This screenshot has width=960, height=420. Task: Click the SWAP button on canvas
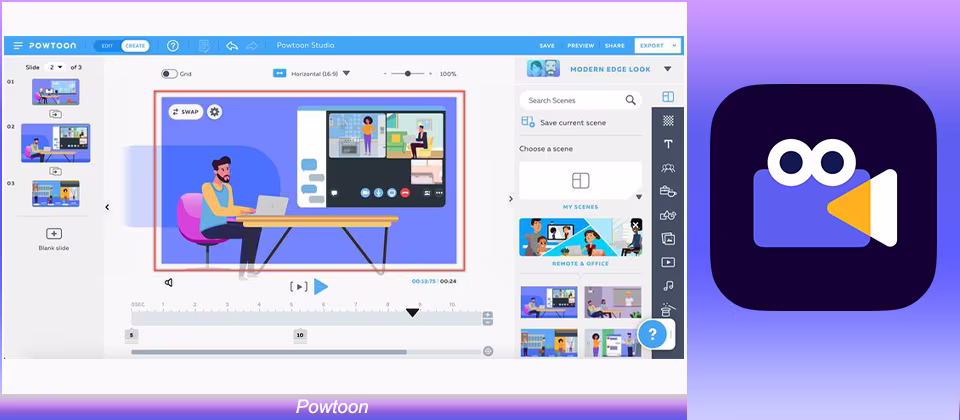[x=186, y=111]
